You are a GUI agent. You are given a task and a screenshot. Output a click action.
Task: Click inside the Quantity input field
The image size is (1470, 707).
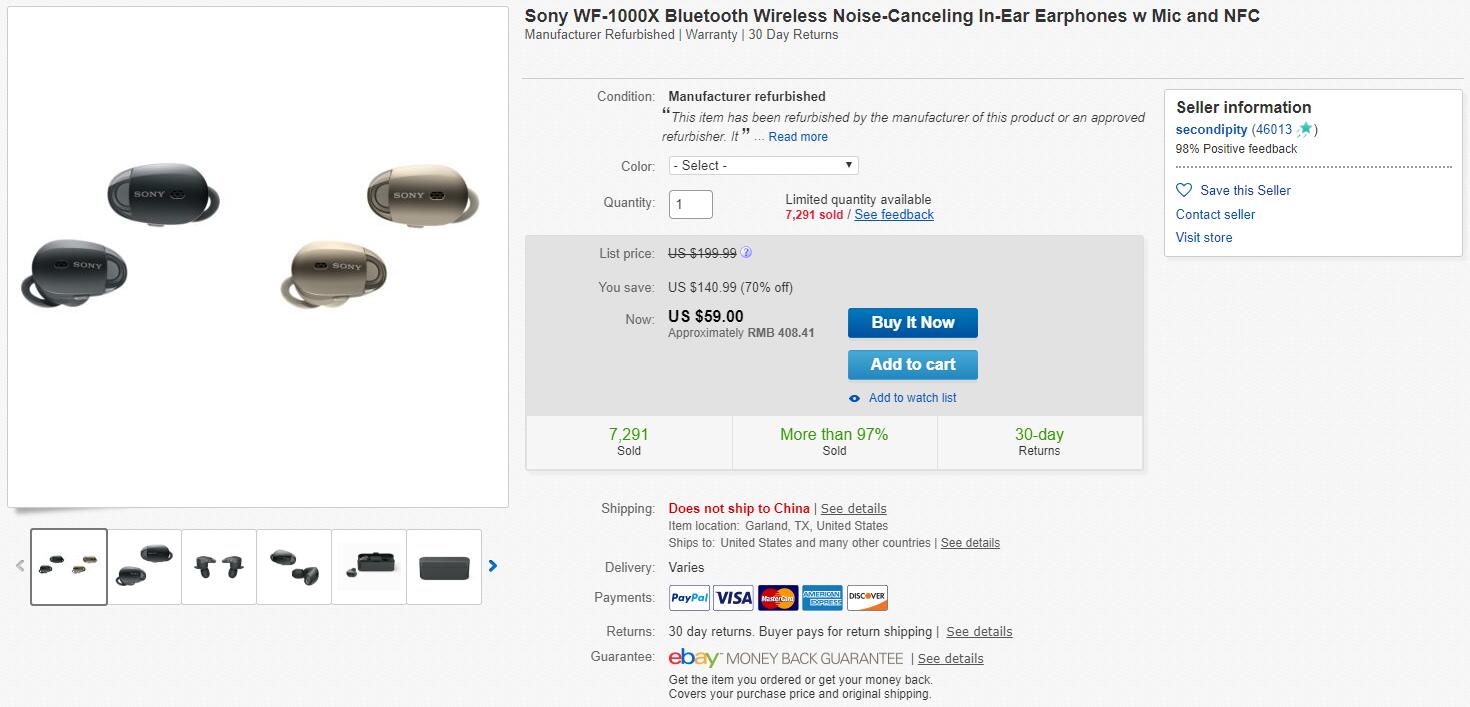pos(691,204)
